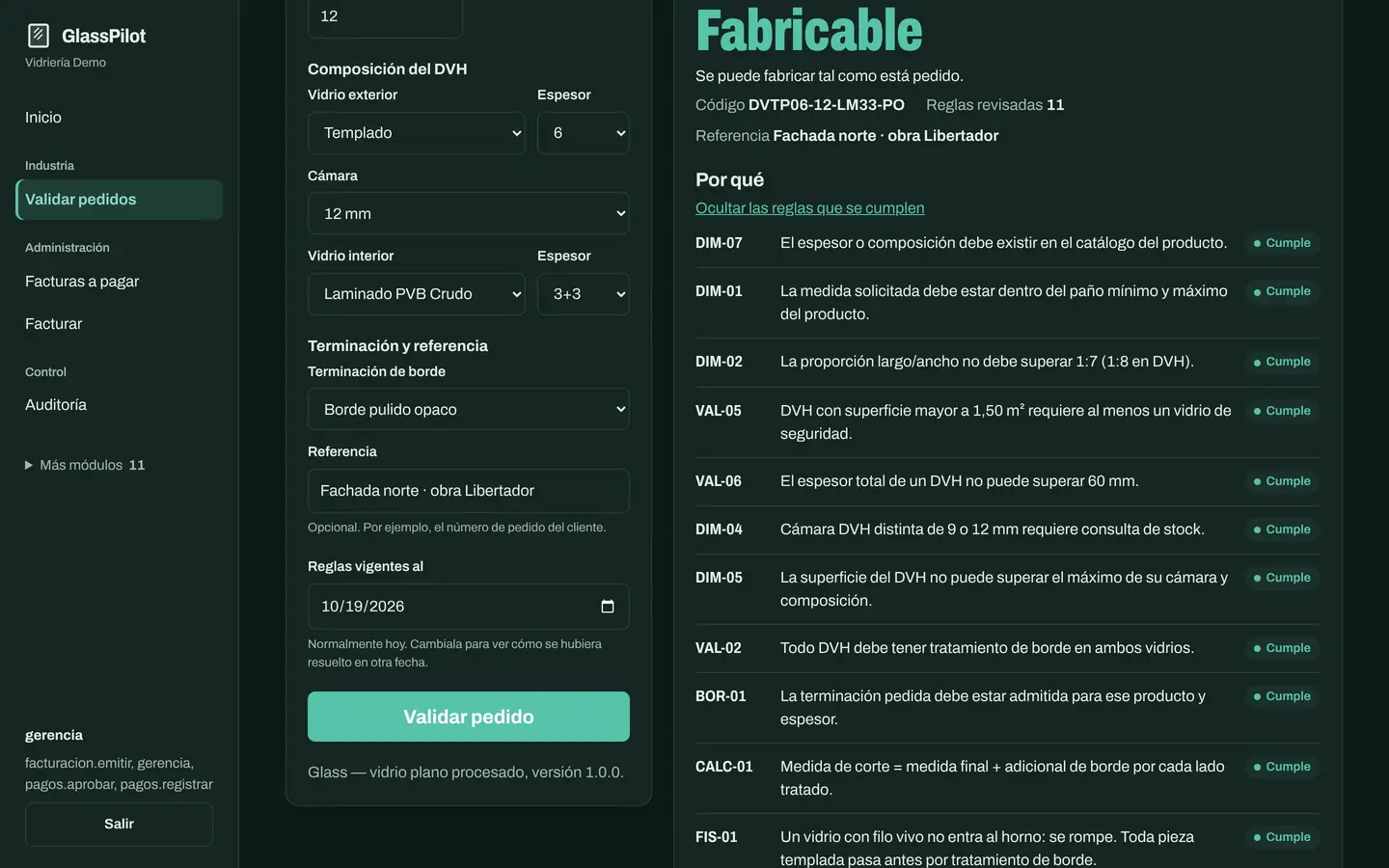Screen dimensions: 1389x868
Task: Click the Reglas revisadas 11 text
Action: 995,105
